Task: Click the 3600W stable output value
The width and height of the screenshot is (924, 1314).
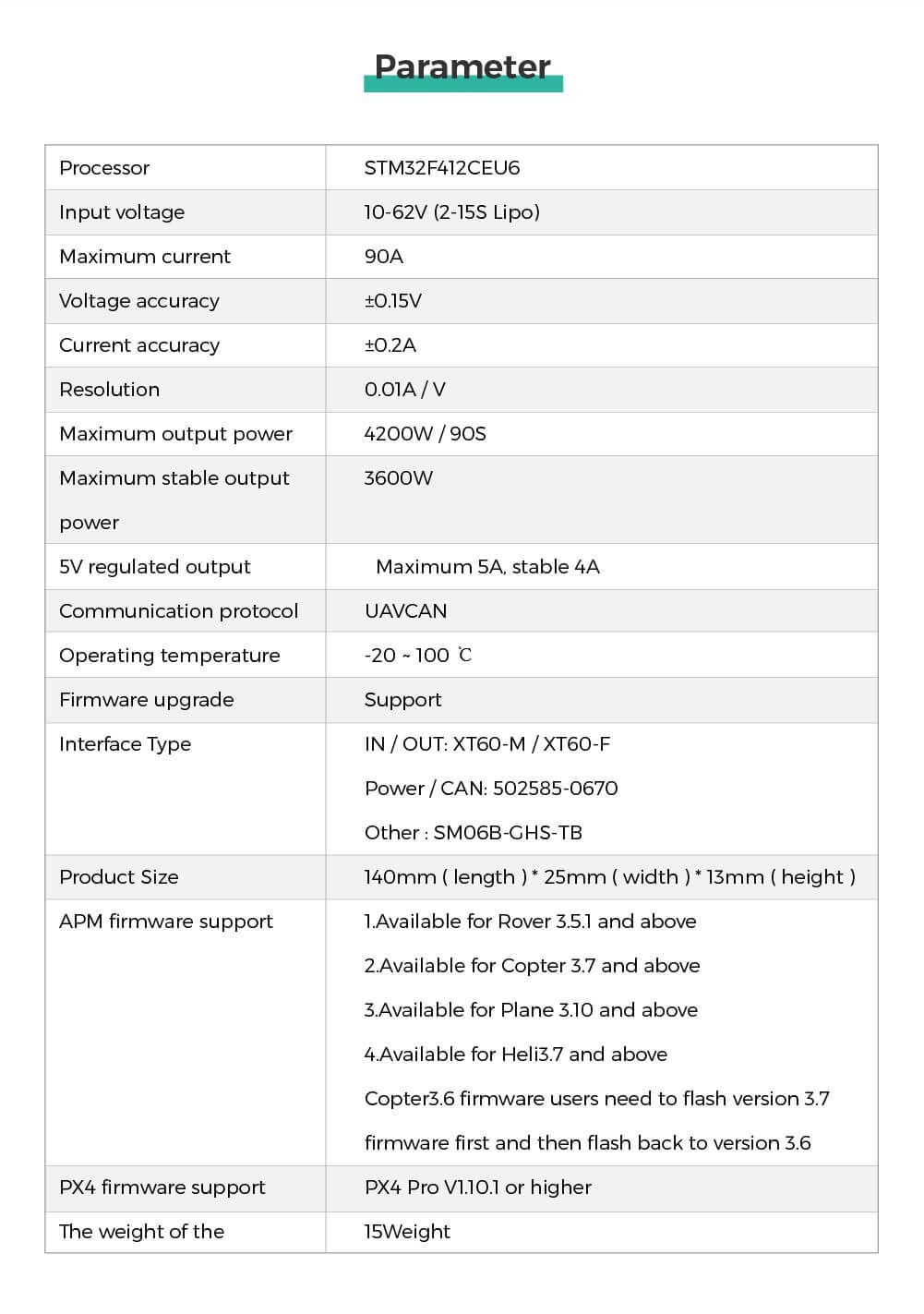Action: [x=398, y=478]
